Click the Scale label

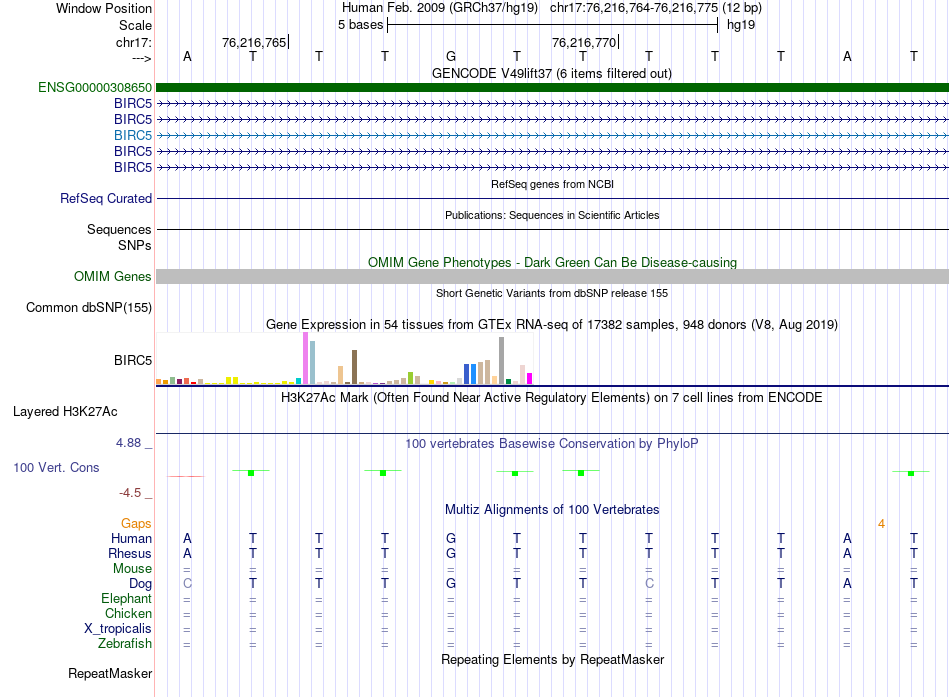click(136, 25)
